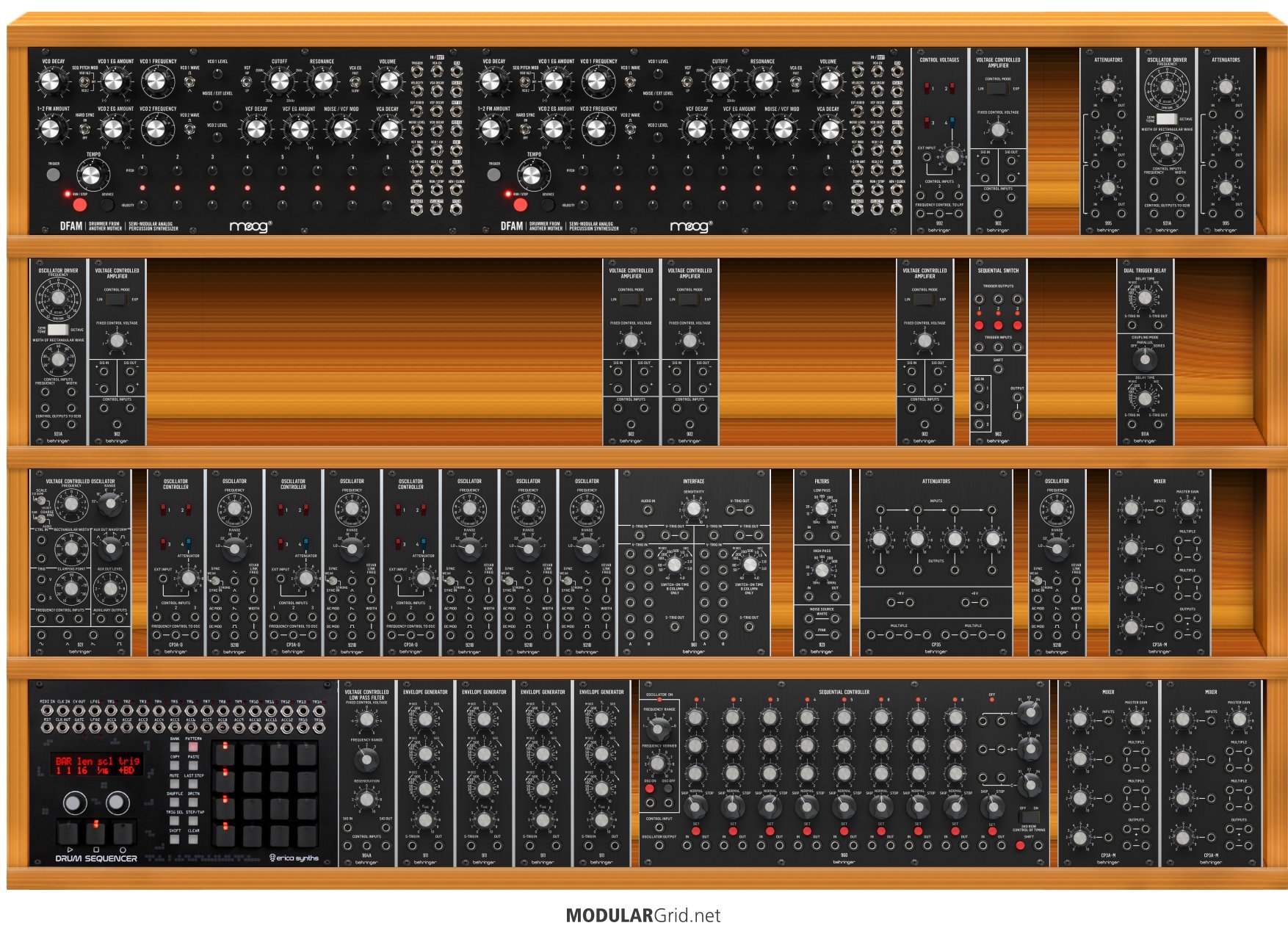
Task: Click stage 1 SET button on 960
Action: click(695, 832)
